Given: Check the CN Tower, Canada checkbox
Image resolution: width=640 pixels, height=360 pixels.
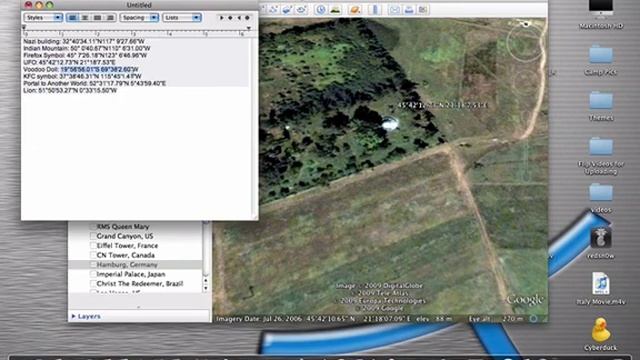Looking at the screenshot, I should (93, 255).
